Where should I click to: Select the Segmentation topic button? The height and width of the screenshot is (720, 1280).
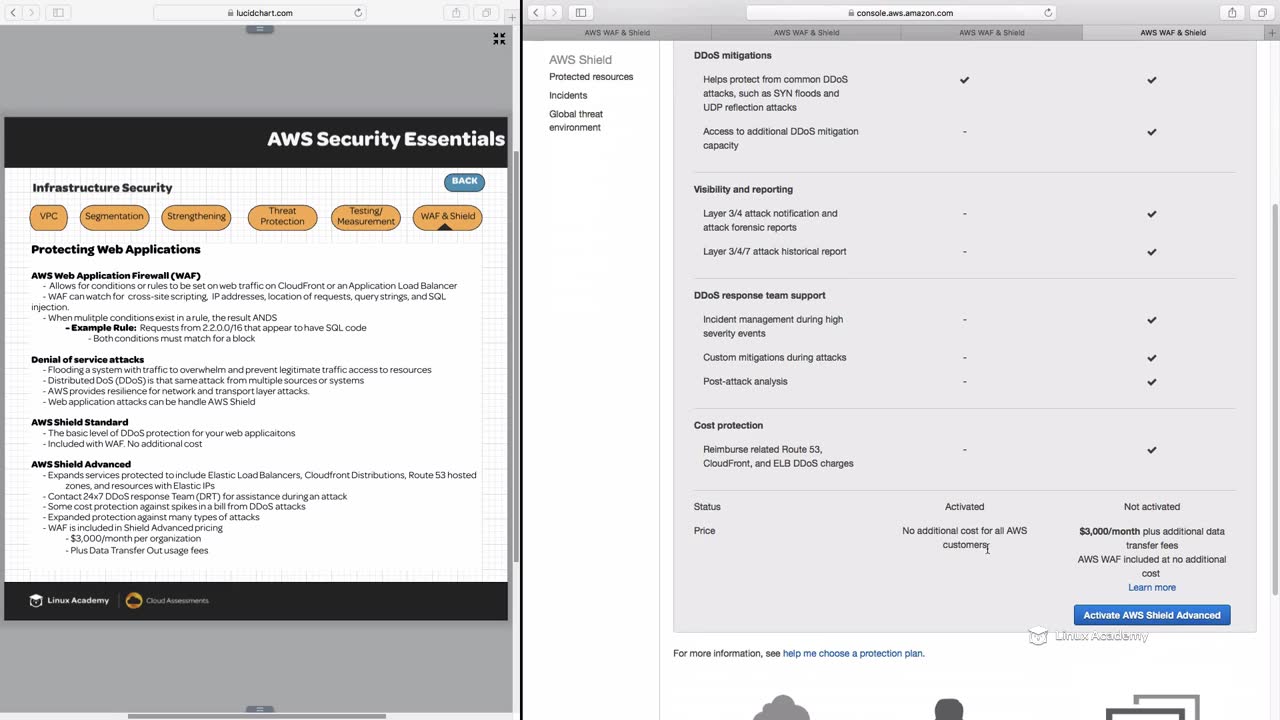point(114,217)
